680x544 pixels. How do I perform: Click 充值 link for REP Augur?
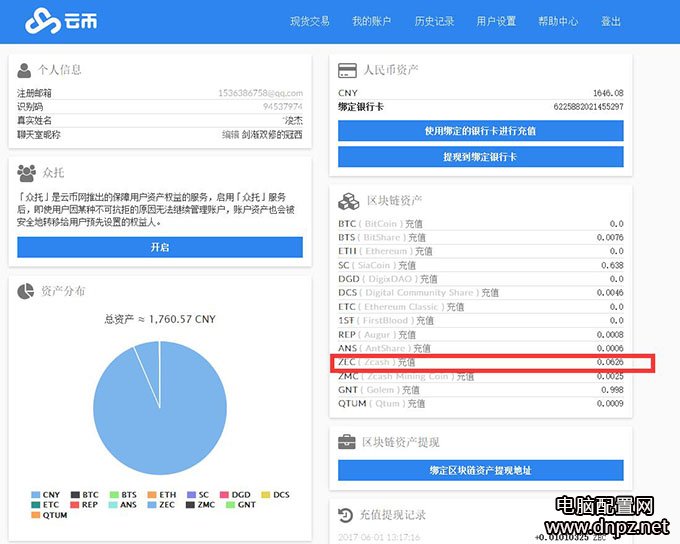coord(407,334)
